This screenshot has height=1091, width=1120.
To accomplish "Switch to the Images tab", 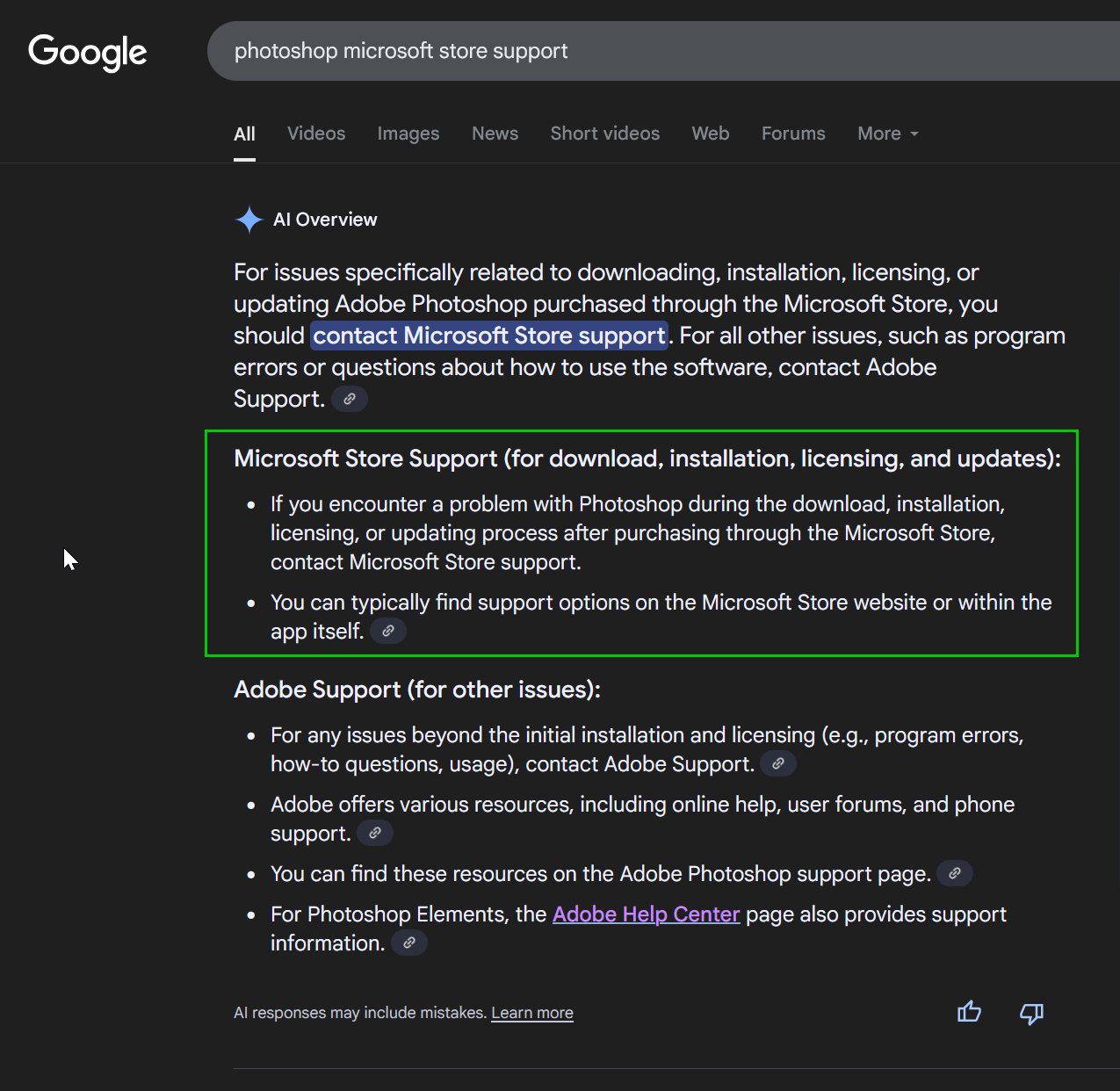I will click(x=408, y=134).
